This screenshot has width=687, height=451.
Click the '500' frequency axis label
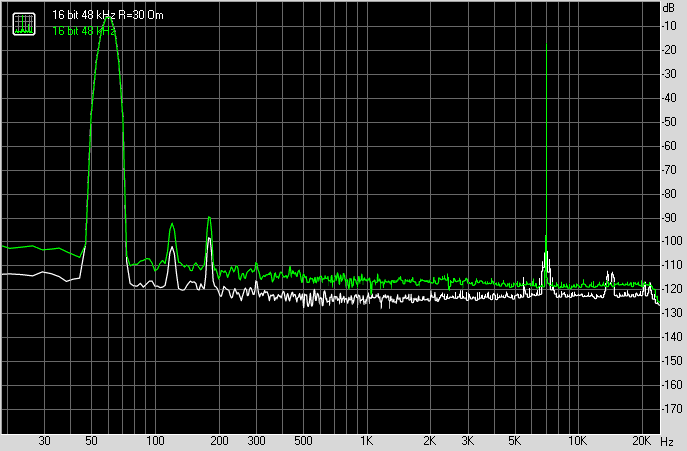[x=303, y=441]
